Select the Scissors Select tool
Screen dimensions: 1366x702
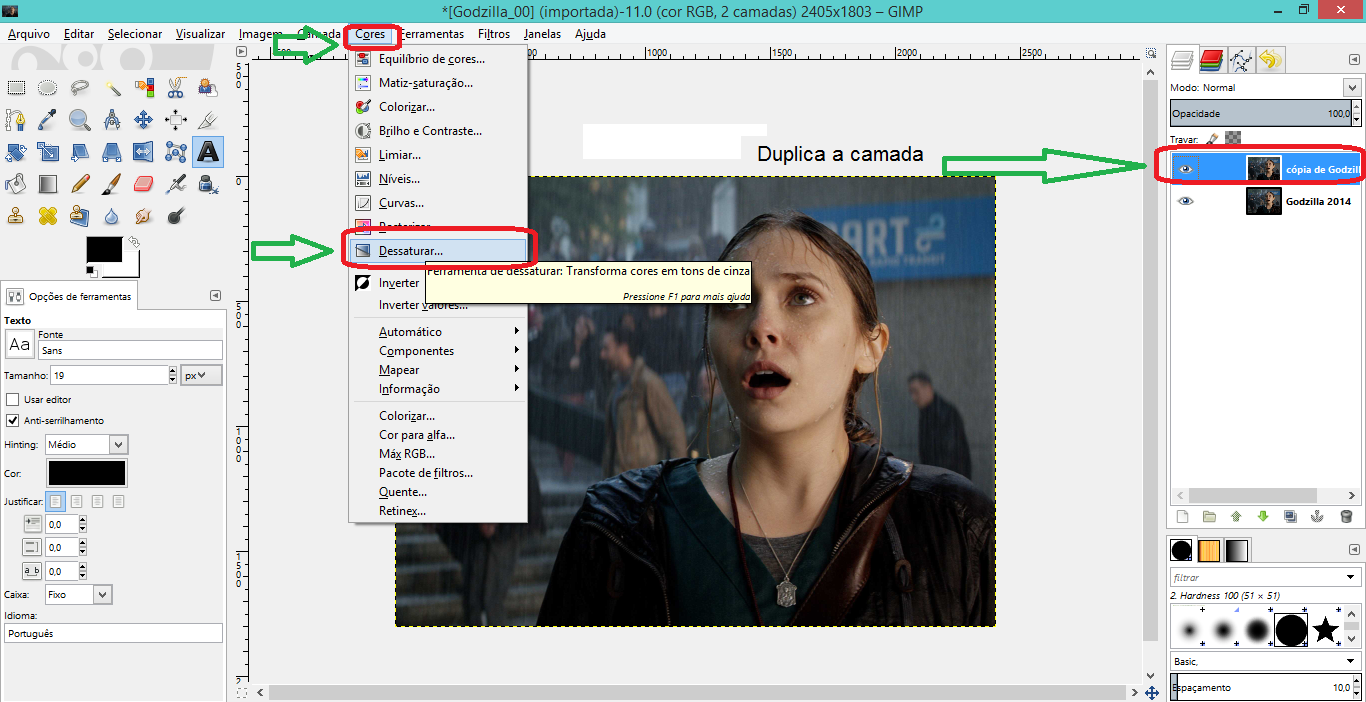tap(176, 88)
